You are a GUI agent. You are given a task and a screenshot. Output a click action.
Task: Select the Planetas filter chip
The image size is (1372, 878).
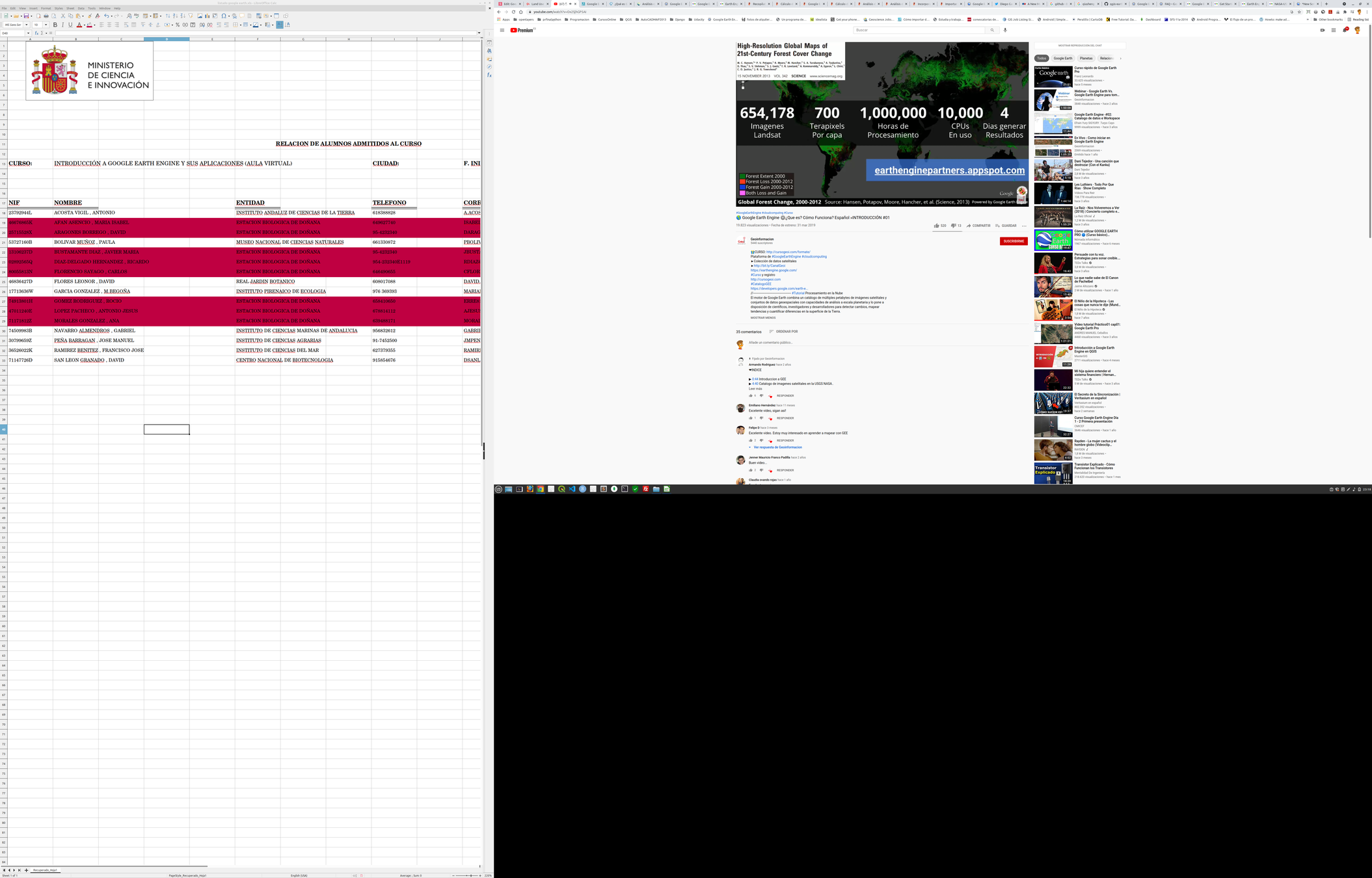pyautogui.click(x=1086, y=59)
